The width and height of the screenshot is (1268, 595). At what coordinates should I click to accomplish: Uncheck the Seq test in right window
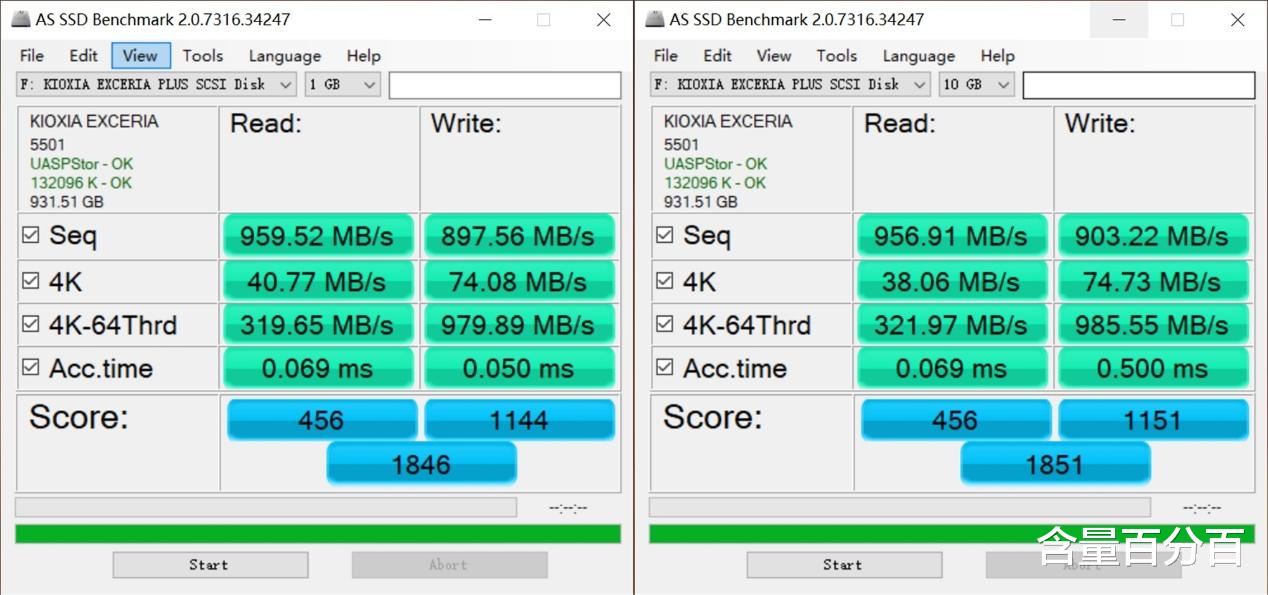coord(665,235)
